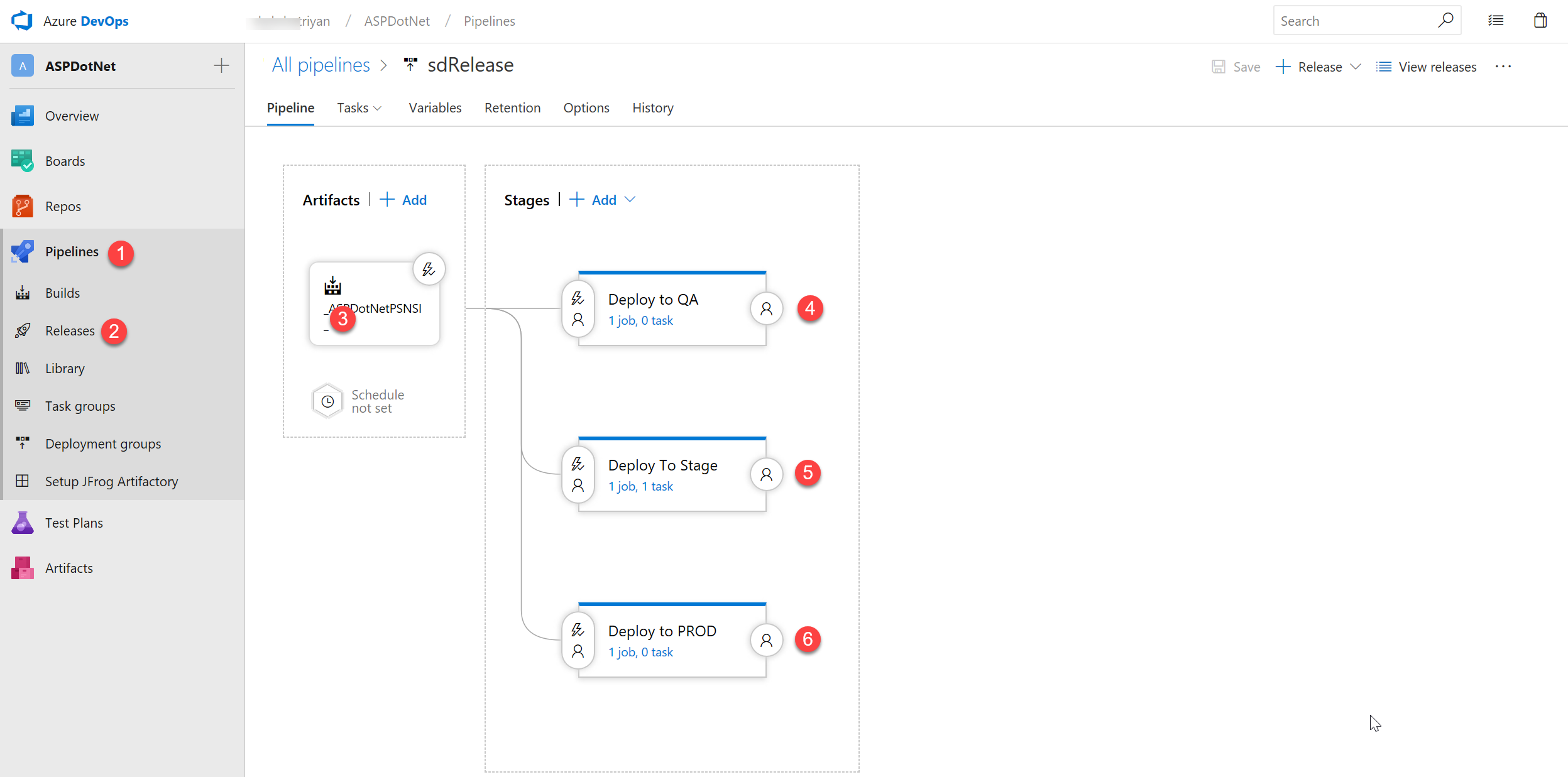The height and width of the screenshot is (777, 1568).
Task: Open the work items list icon
Action: click(1496, 21)
